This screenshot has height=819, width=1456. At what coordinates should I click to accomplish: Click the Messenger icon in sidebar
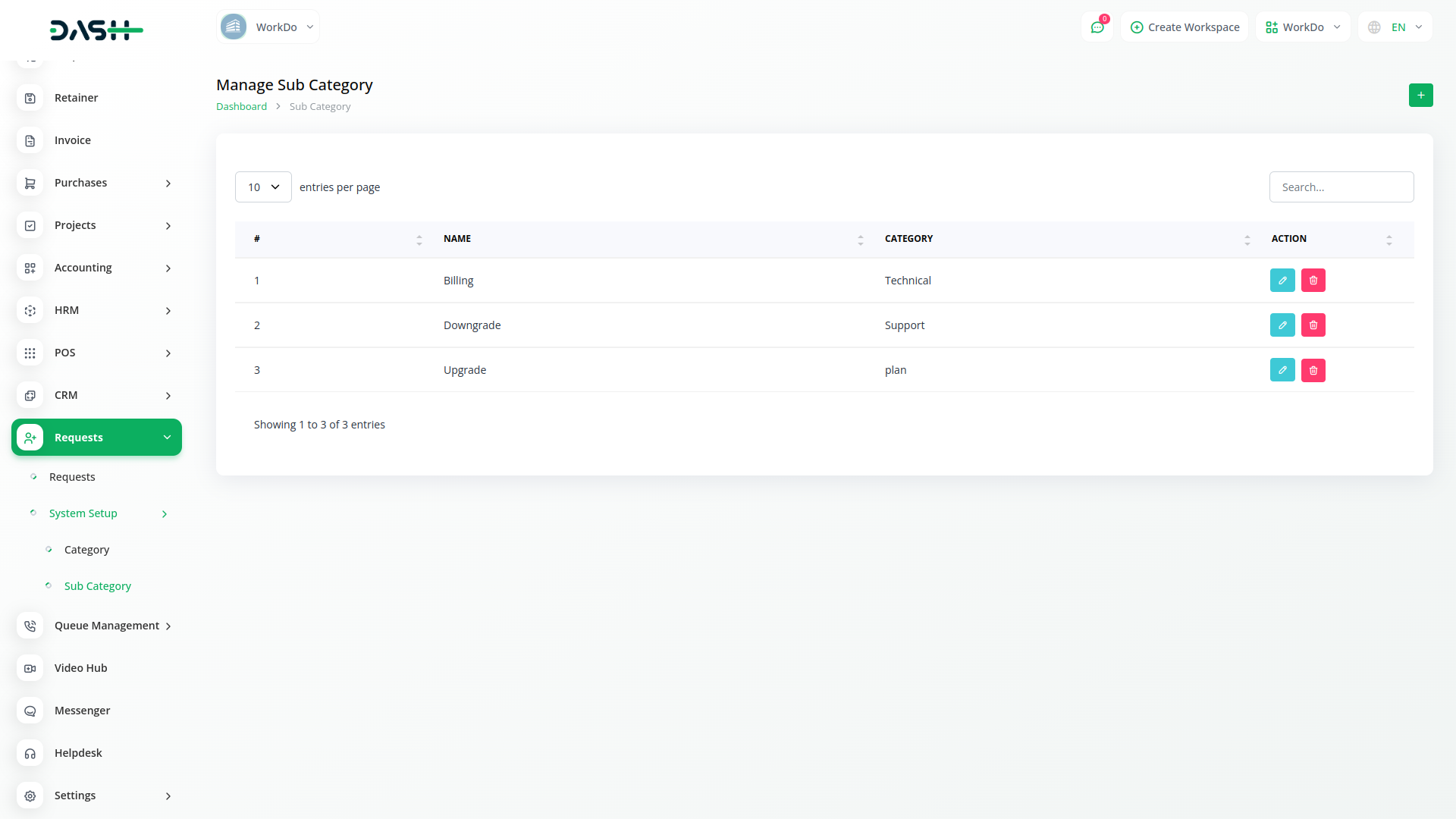point(30,711)
